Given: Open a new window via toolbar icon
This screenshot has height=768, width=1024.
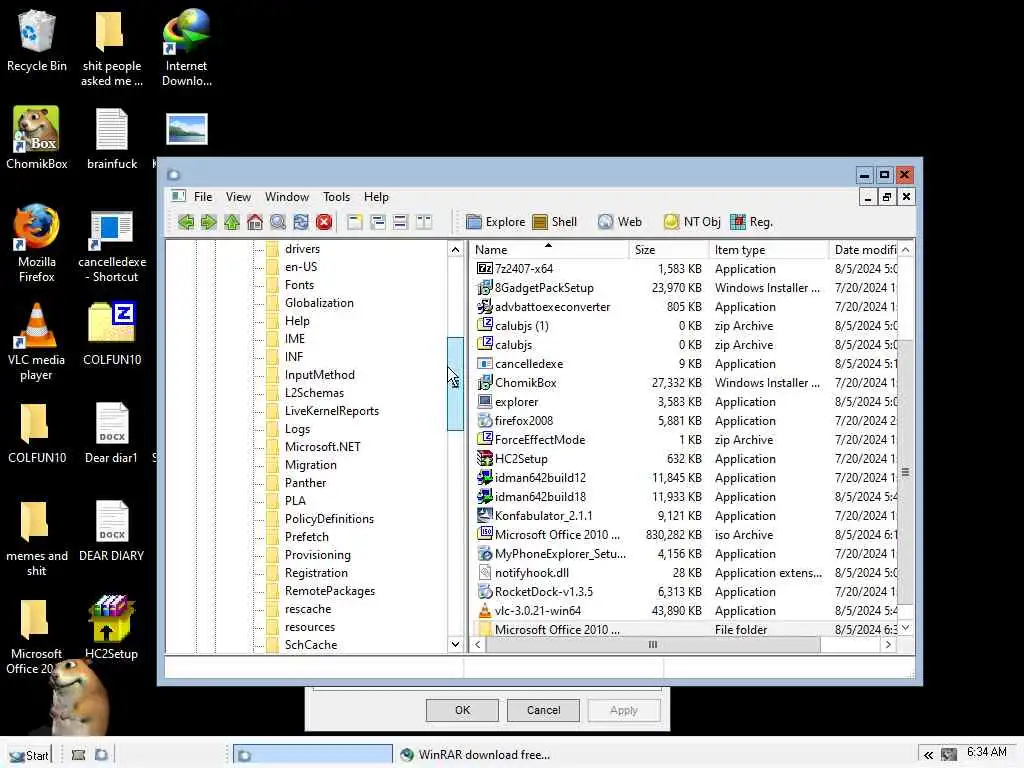Looking at the screenshot, I should tap(355, 222).
